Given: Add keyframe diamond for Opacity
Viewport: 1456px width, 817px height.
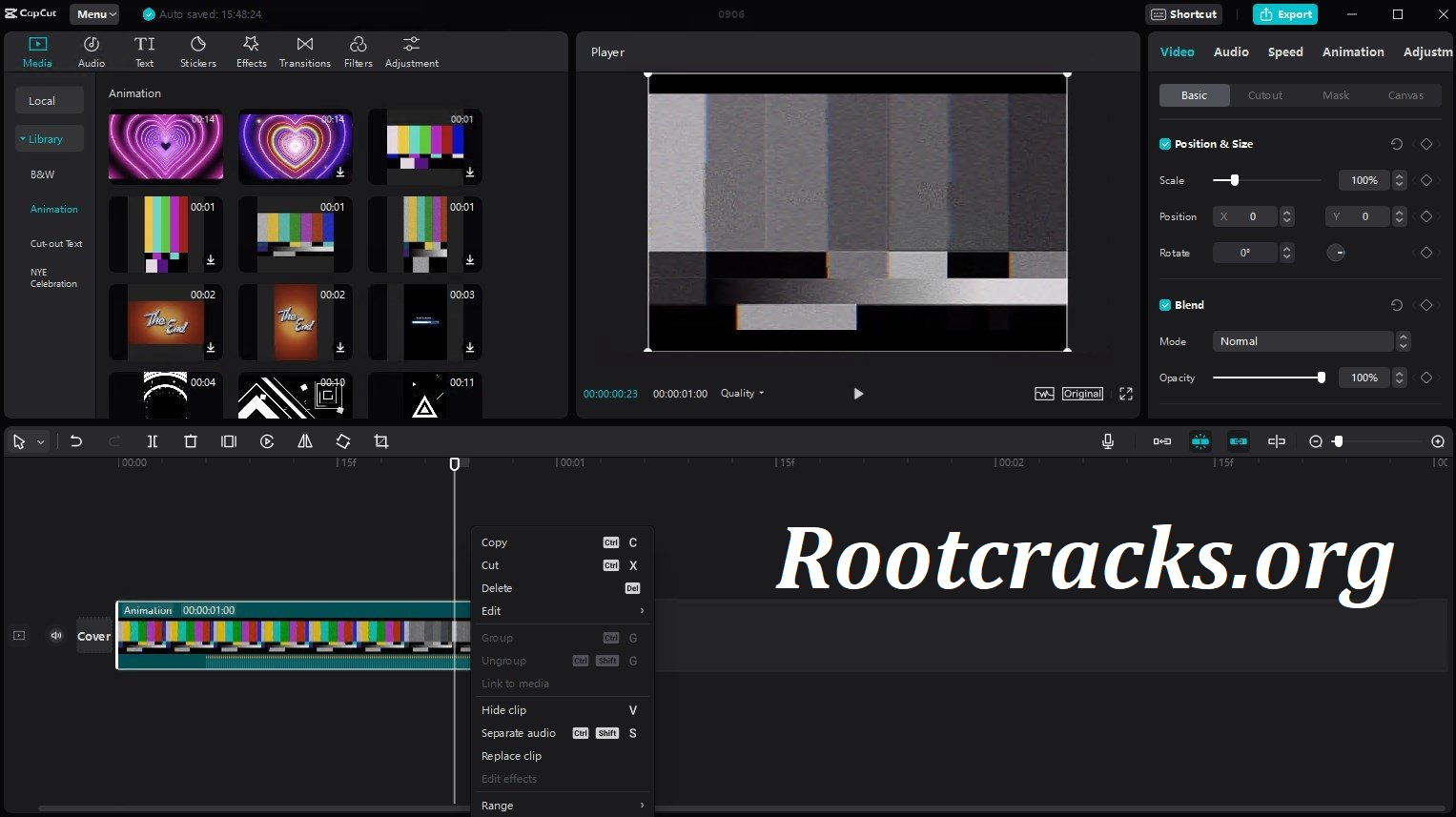Looking at the screenshot, I should (1426, 378).
